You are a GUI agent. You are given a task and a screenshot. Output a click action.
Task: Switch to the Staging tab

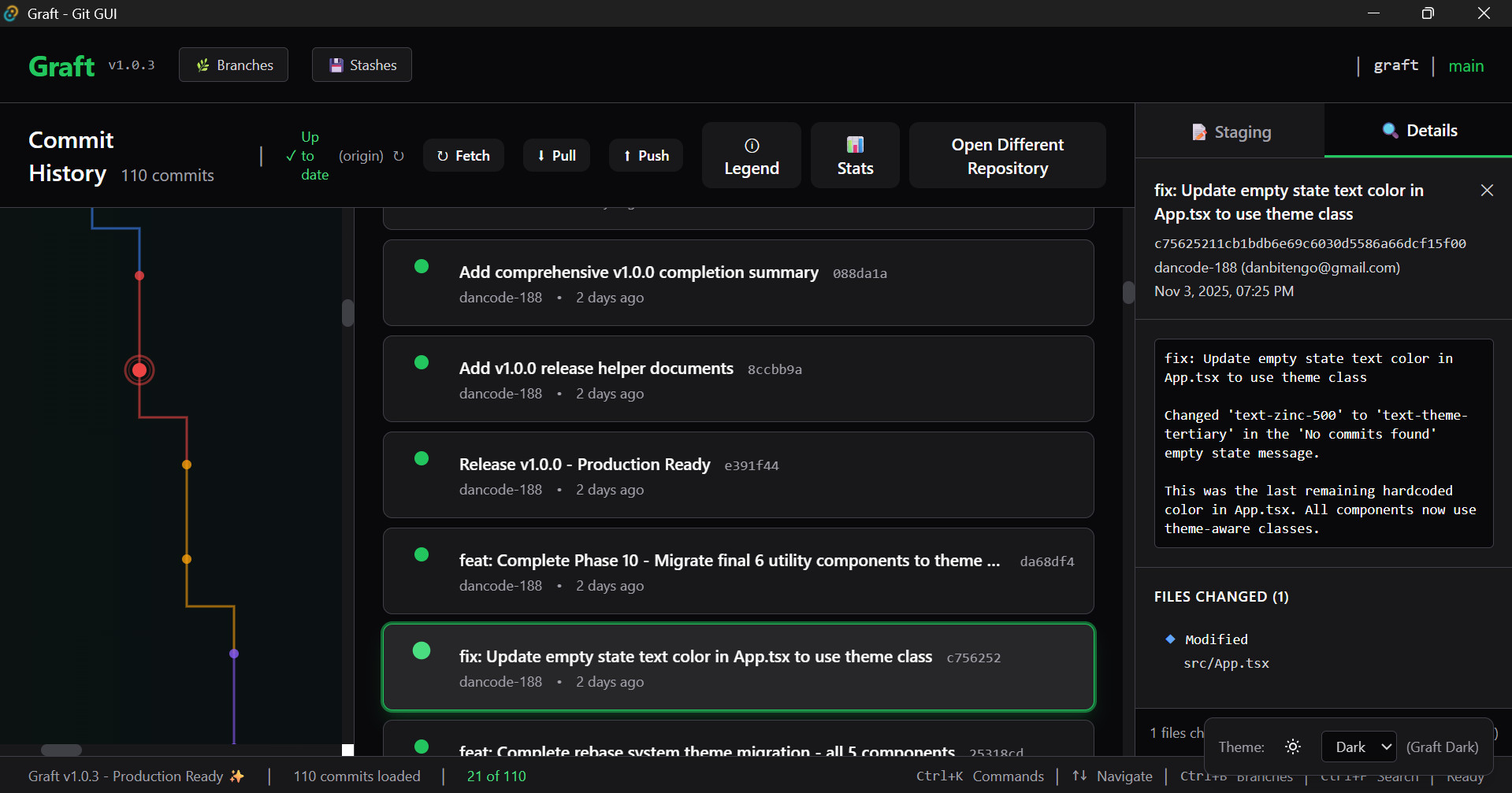(x=1231, y=132)
